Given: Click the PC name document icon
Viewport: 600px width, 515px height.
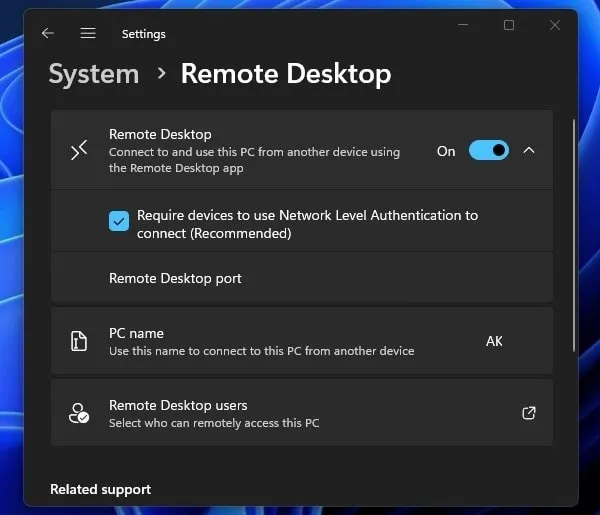Looking at the screenshot, I should pyautogui.click(x=79, y=341).
